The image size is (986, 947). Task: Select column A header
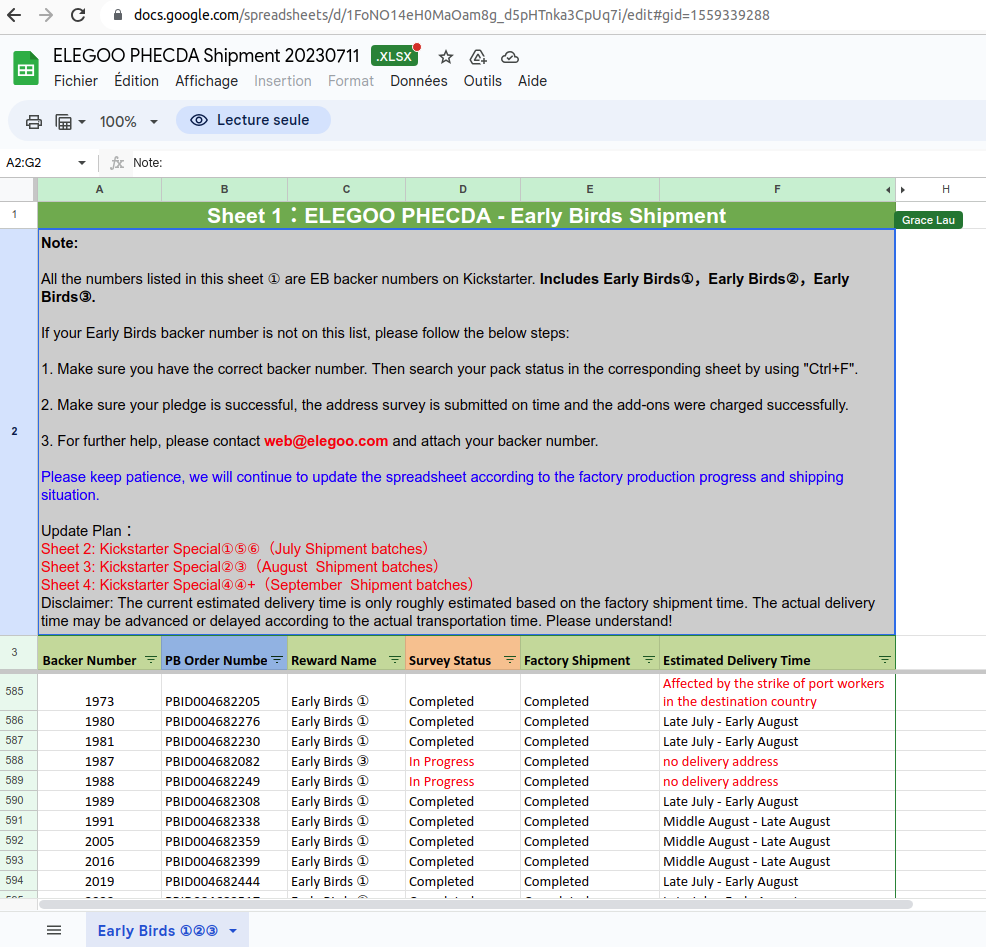[x=99, y=189]
